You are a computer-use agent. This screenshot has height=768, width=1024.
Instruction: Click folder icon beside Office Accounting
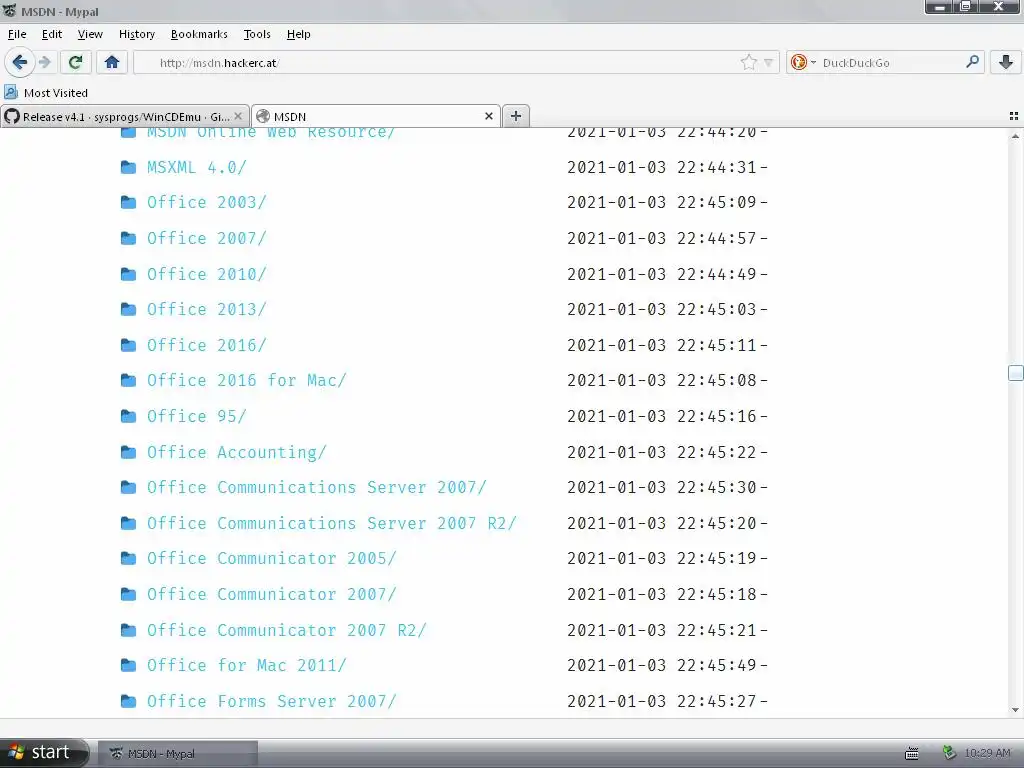[x=129, y=452]
